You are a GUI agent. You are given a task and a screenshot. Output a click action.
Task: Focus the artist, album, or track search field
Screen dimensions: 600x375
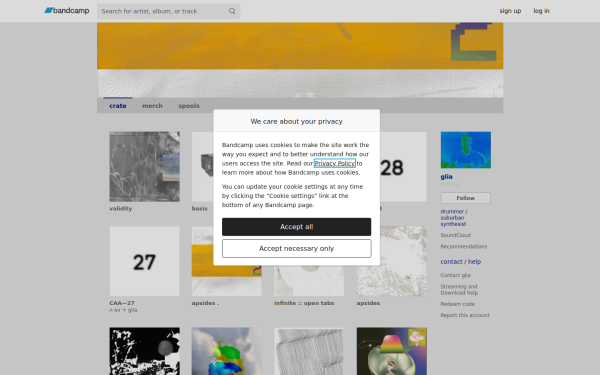(168, 11)
